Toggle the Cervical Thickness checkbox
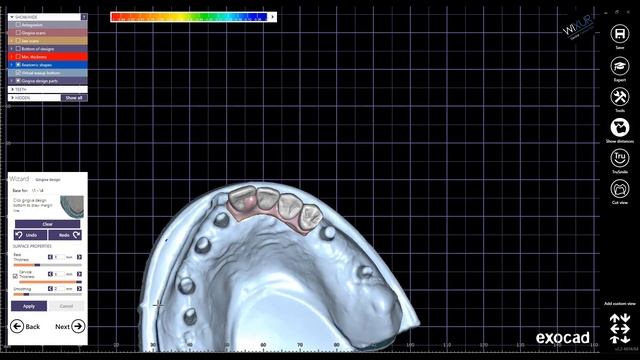This screenshot has width=640, height=360. [15, 276]
